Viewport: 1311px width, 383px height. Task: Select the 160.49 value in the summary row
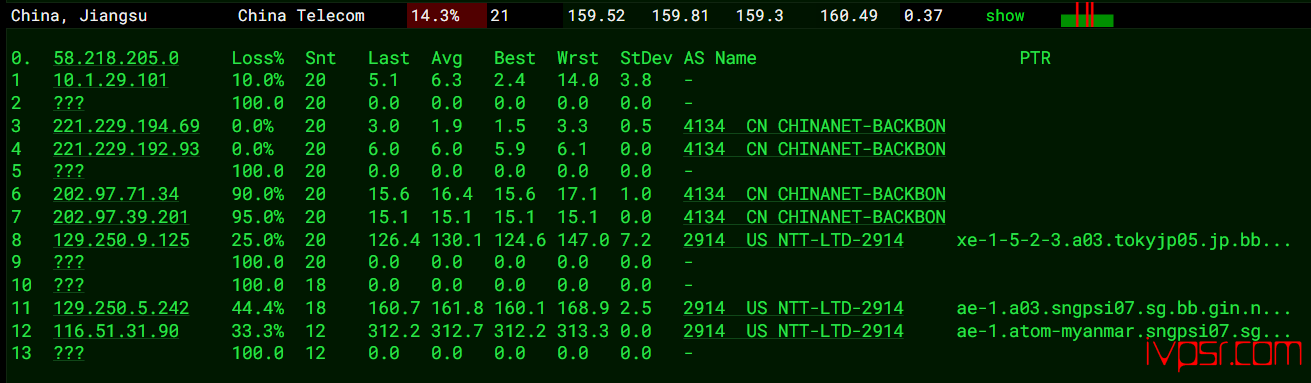coord(848,16)
